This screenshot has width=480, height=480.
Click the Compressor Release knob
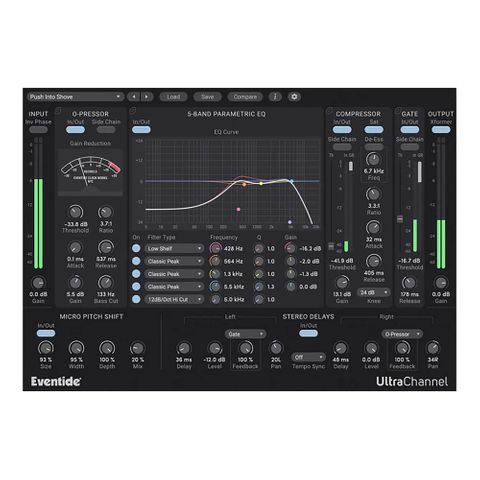pos(373,262)
